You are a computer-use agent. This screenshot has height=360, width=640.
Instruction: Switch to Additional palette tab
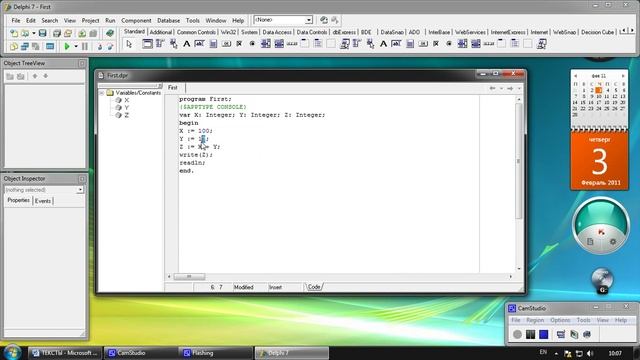160,32
